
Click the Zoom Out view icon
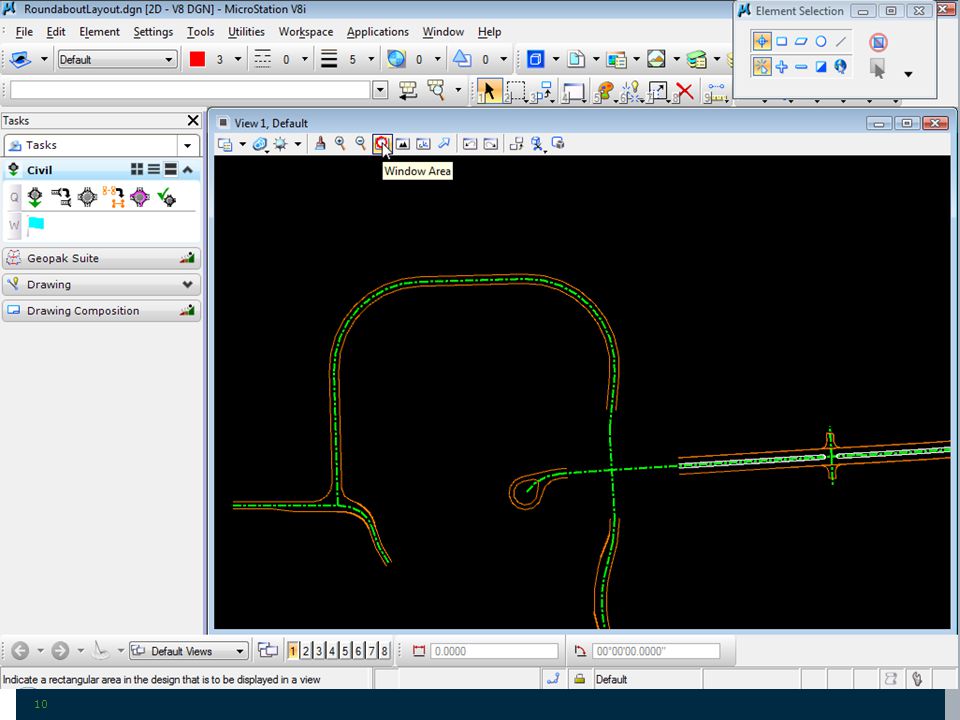(x=361, y=144)
